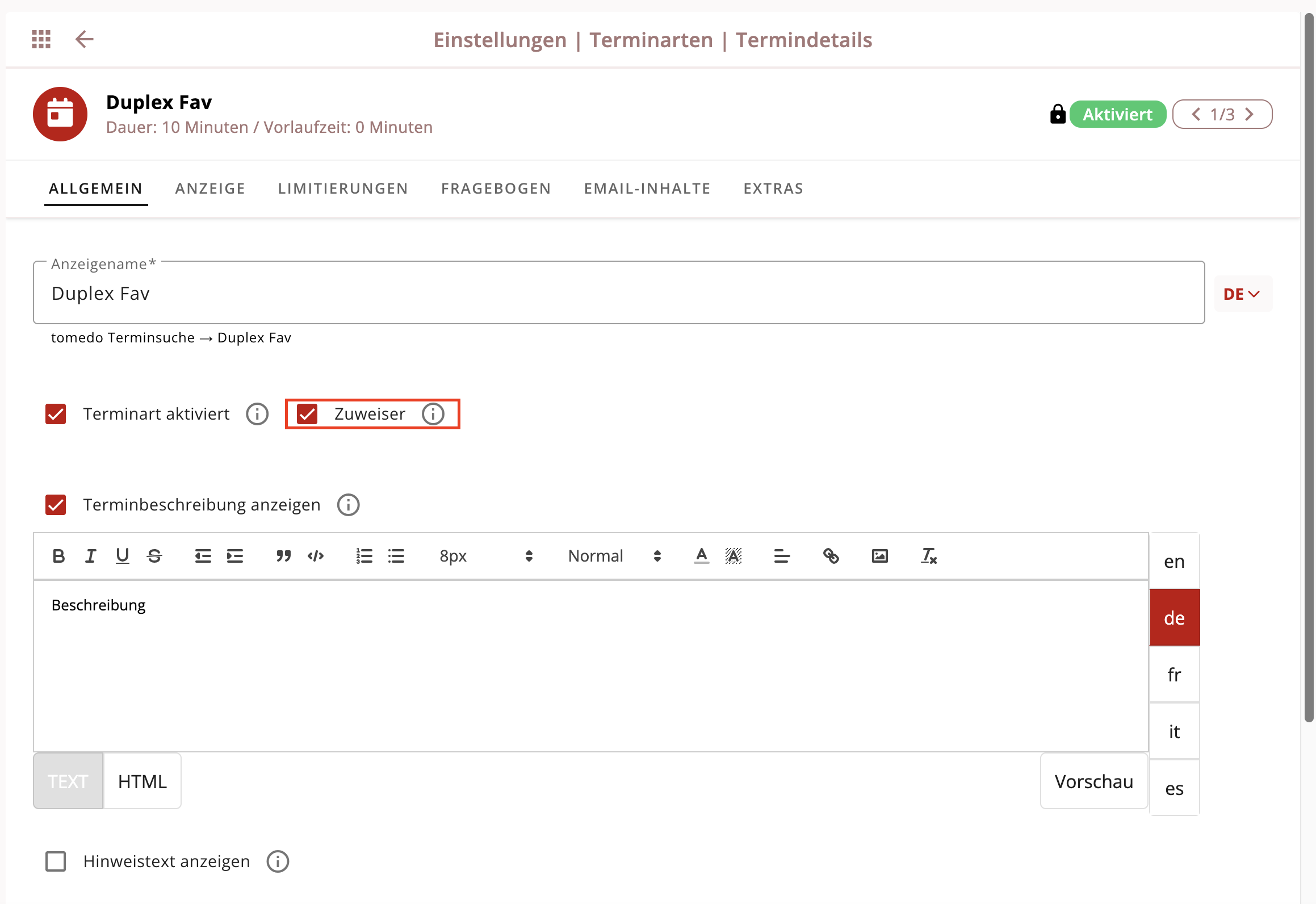Apply strikethrough formatting icon
Screen dimensions: 1316x904
pos(154,556)
